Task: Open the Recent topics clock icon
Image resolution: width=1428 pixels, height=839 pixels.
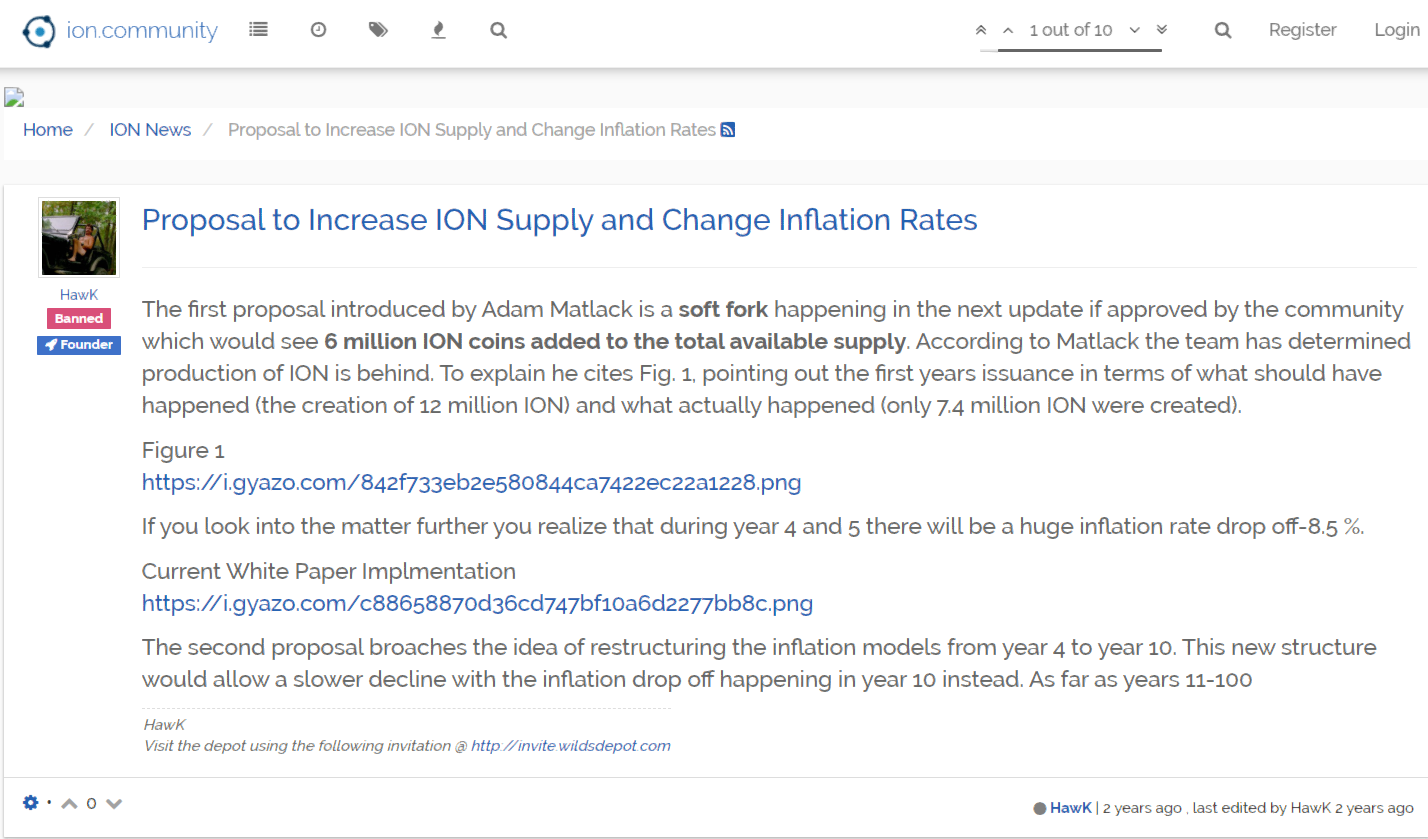Action: click(318, 30)
